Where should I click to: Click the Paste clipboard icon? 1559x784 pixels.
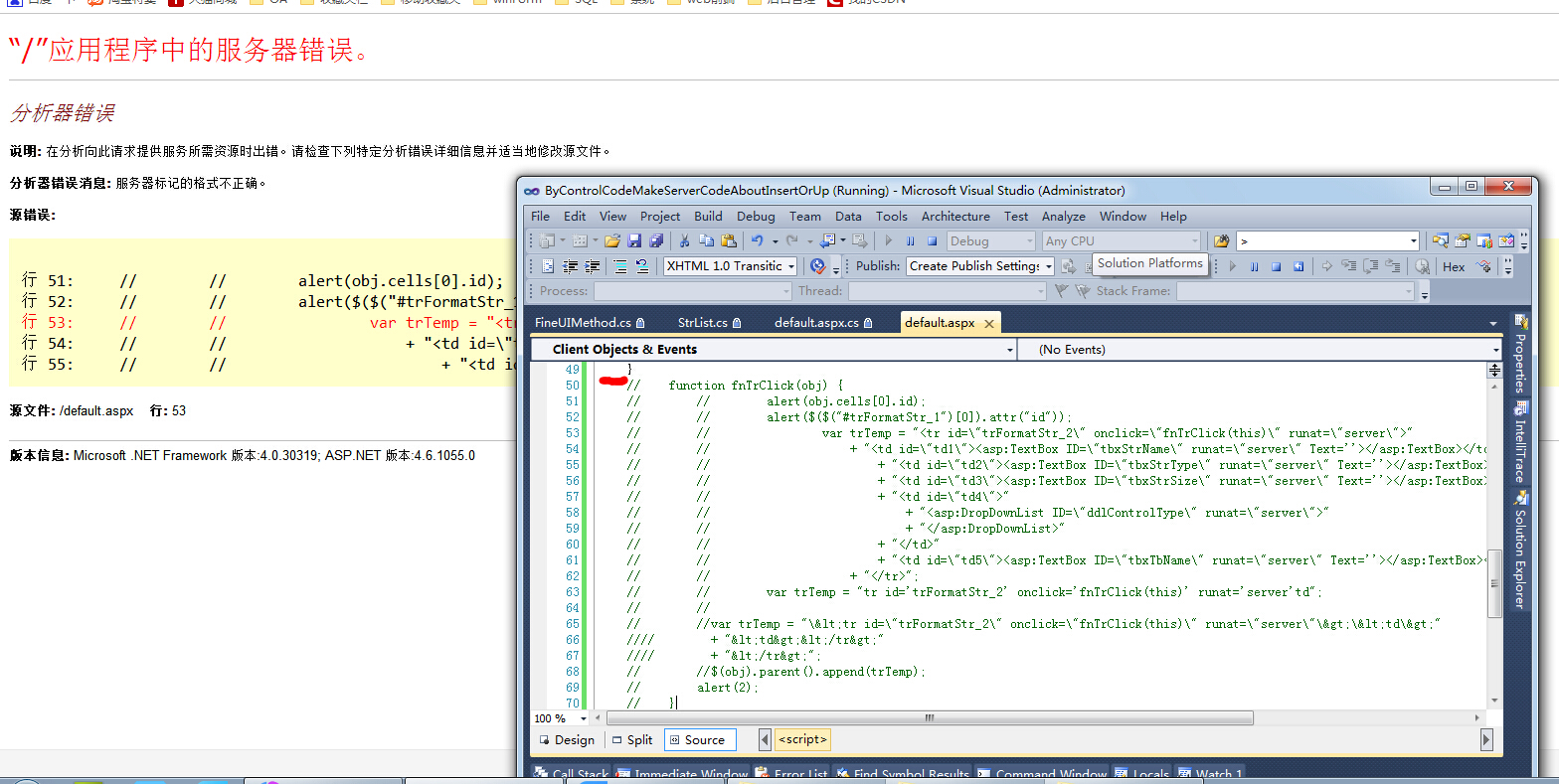pyautogui.click(x=729, y=240)
